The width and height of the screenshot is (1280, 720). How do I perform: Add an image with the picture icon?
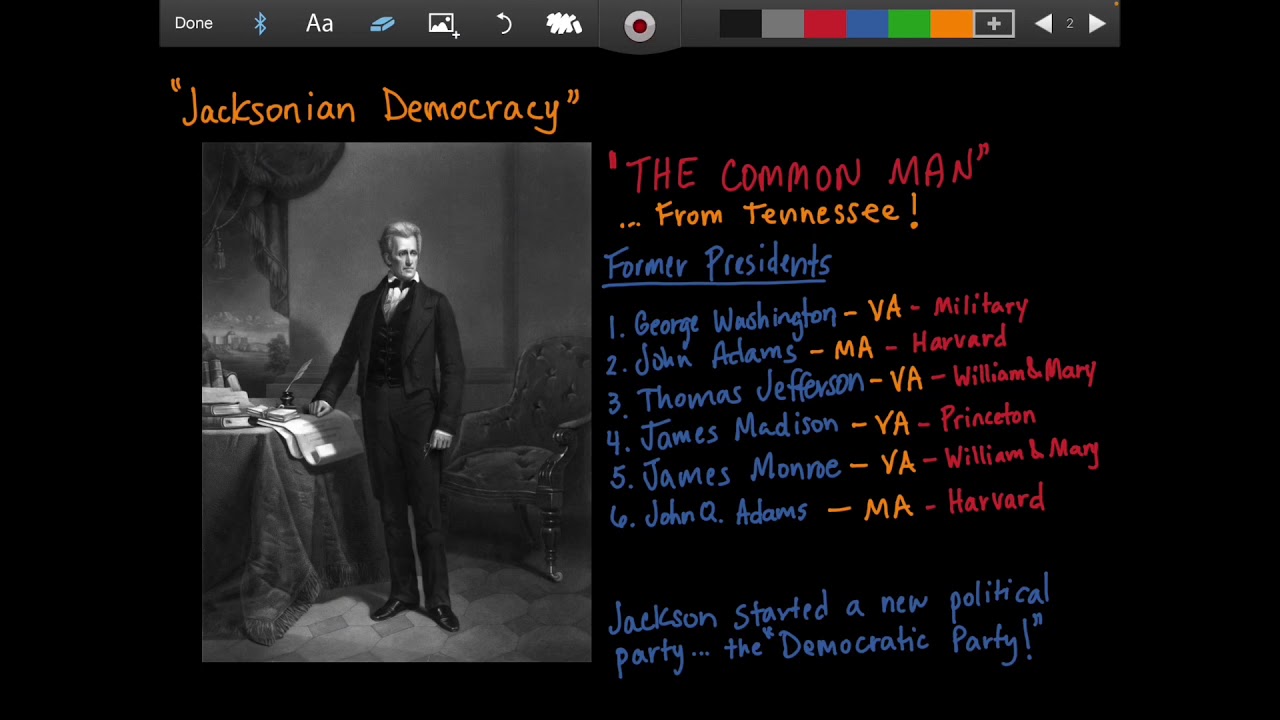tap(444, 24)
